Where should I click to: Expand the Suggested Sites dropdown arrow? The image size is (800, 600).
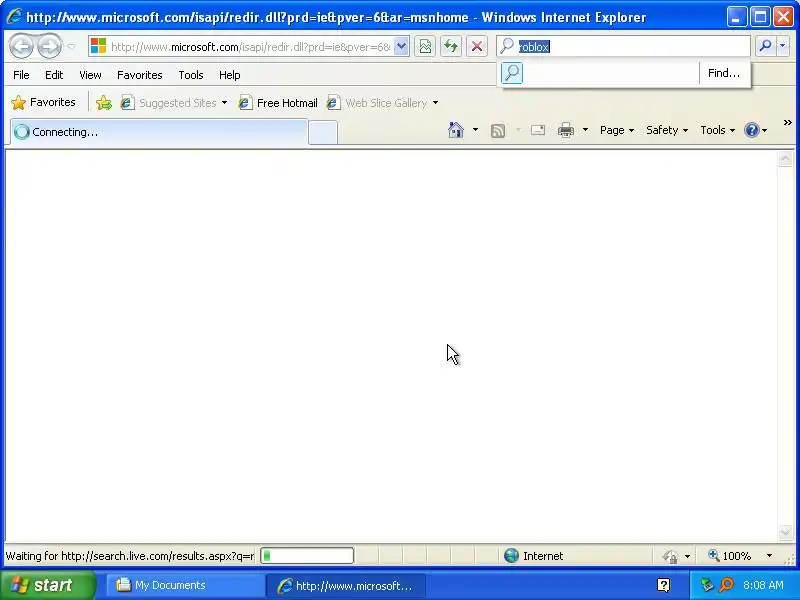point(224,103)
